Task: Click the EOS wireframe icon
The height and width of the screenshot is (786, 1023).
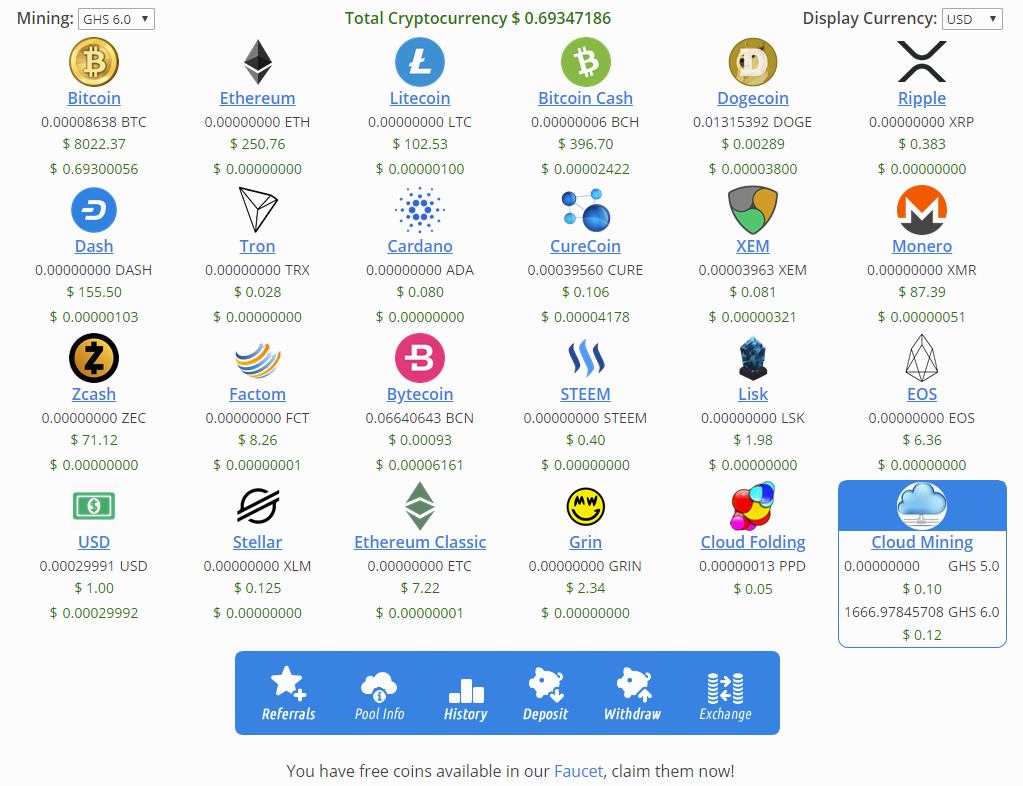Action: point(921,358)
